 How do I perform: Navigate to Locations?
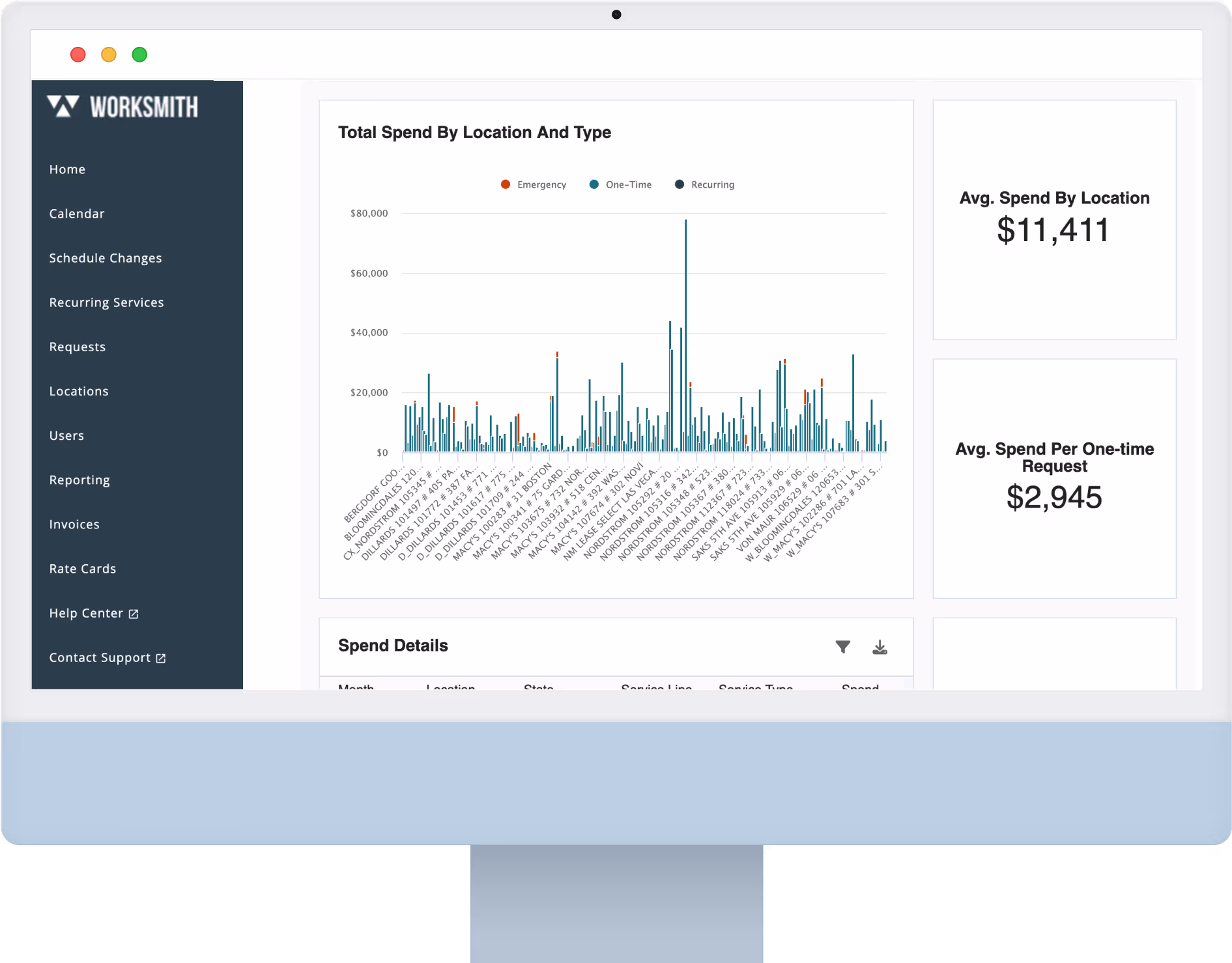(79, 391)
